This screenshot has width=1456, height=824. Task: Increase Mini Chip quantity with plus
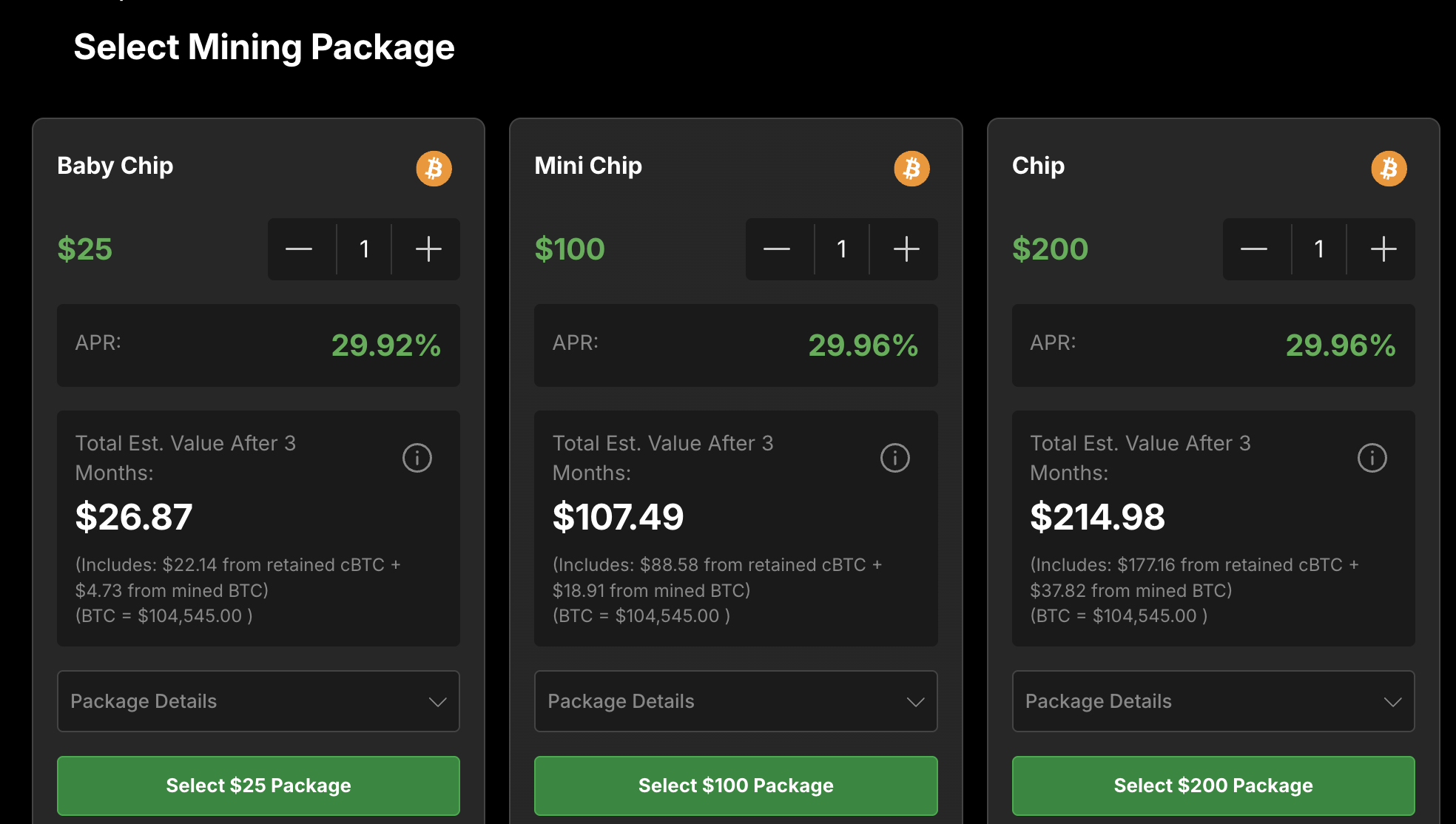[x=906, y=249]
